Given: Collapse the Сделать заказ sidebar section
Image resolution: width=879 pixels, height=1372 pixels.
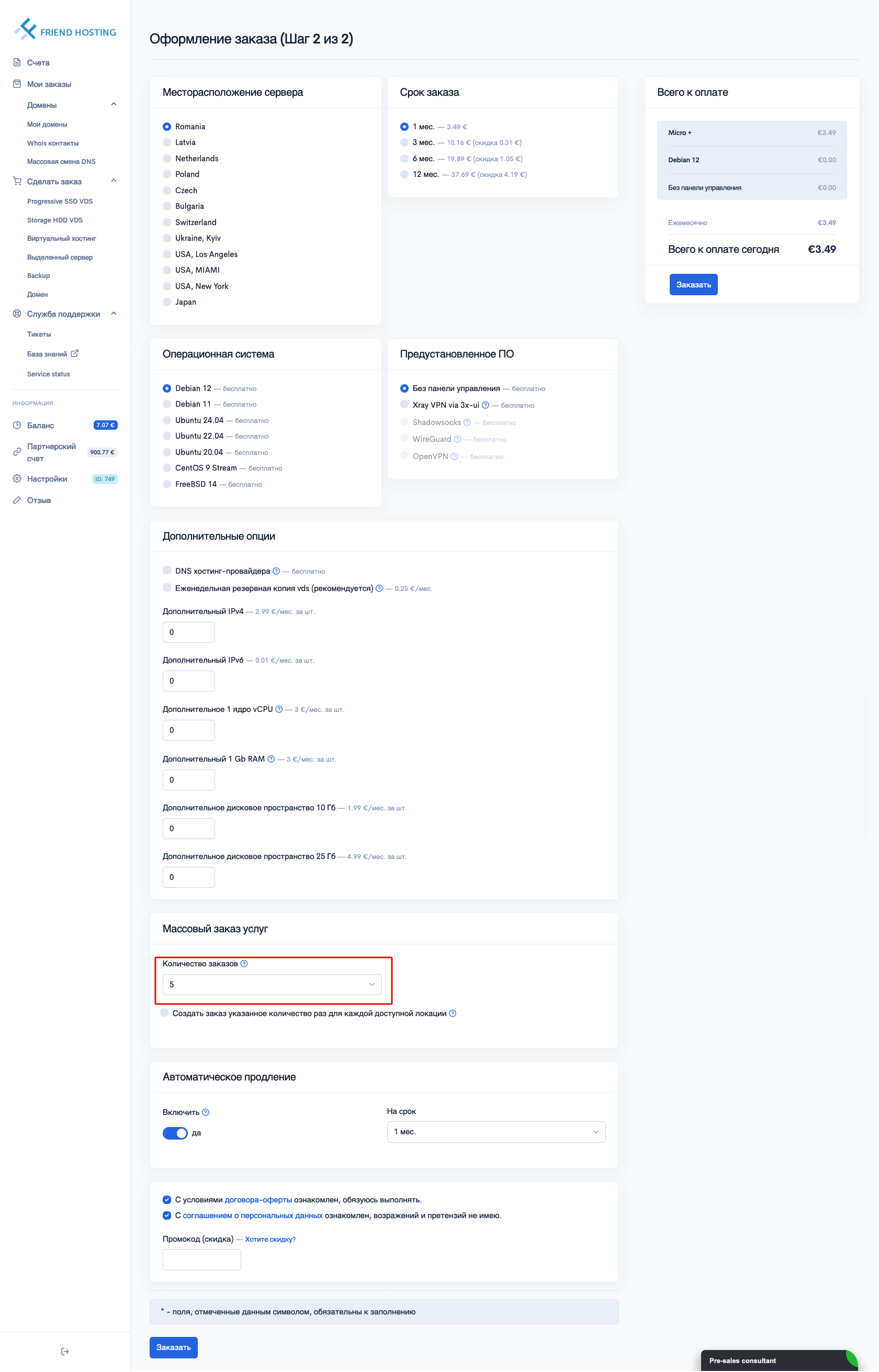Looking at the screenshot, I should (x=114, y=181).
